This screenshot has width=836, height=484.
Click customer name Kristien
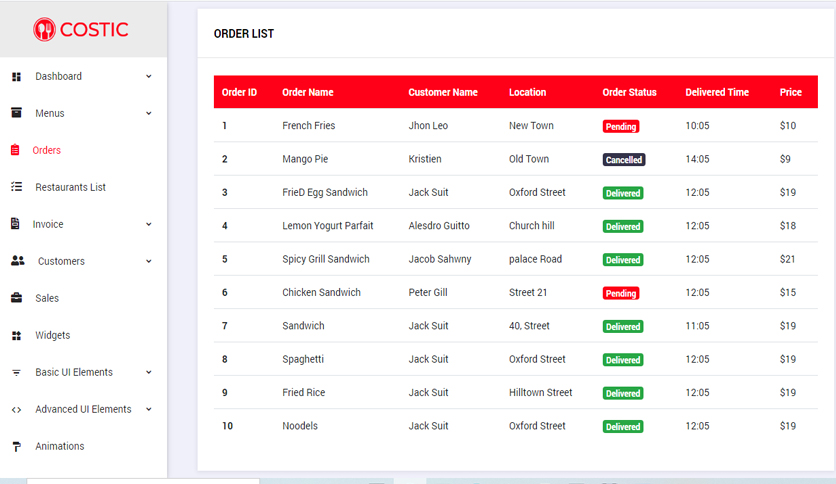[x=425, y=159]
